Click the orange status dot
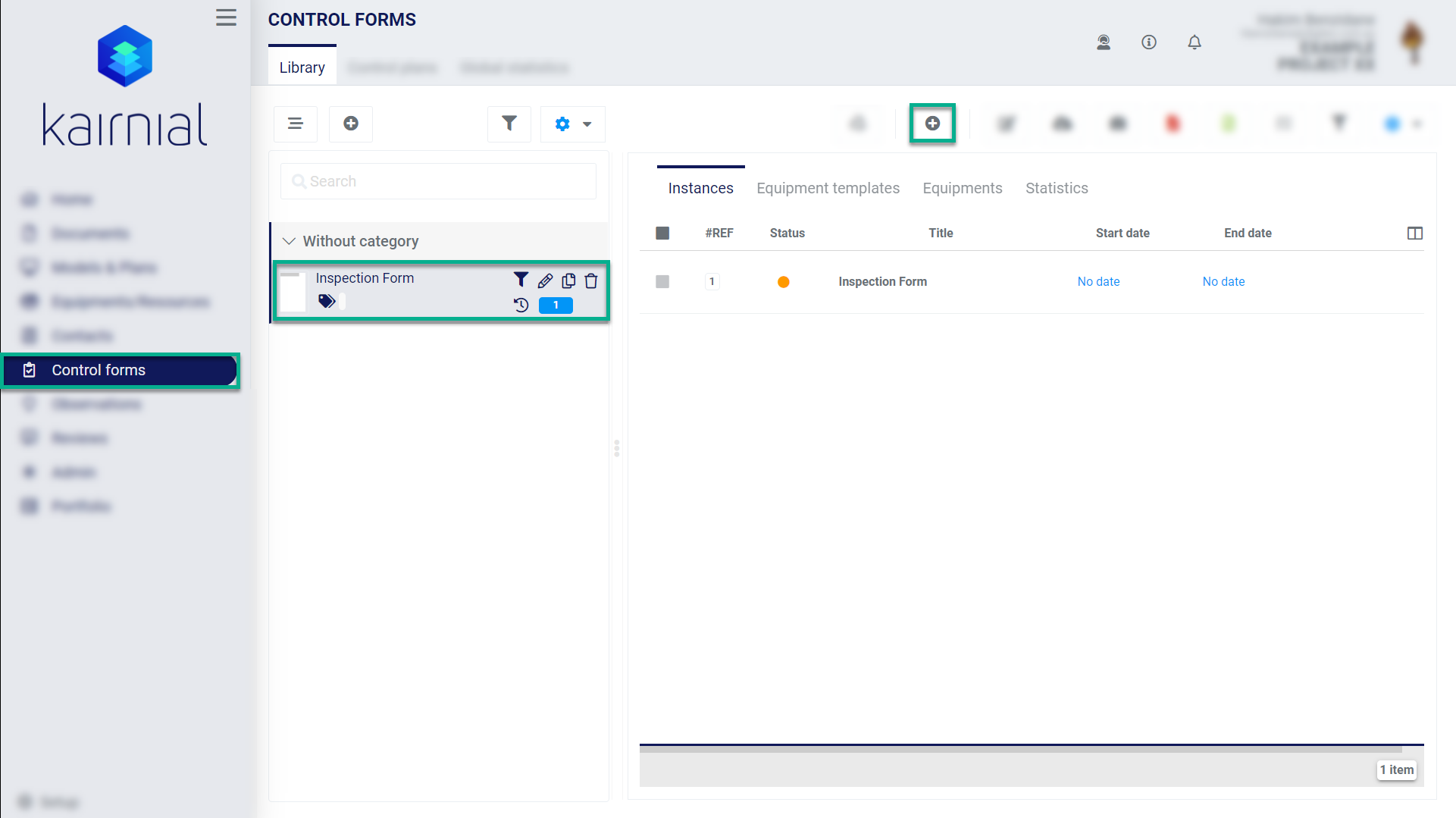Viewport: 1456px width, 818px height. (784, 282)
